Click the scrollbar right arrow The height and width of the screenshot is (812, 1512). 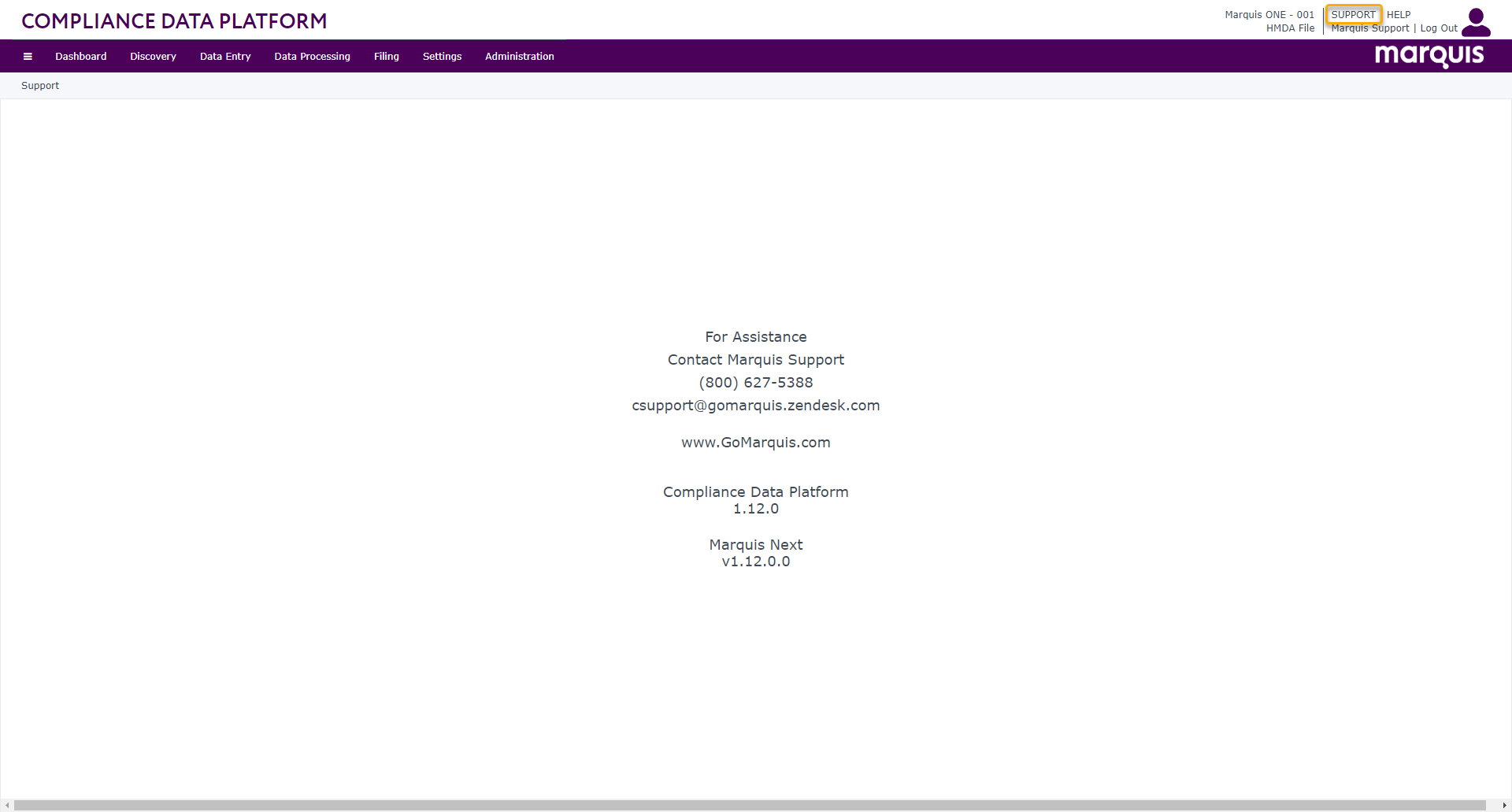pyautogui.click(x=1504, y=805)
